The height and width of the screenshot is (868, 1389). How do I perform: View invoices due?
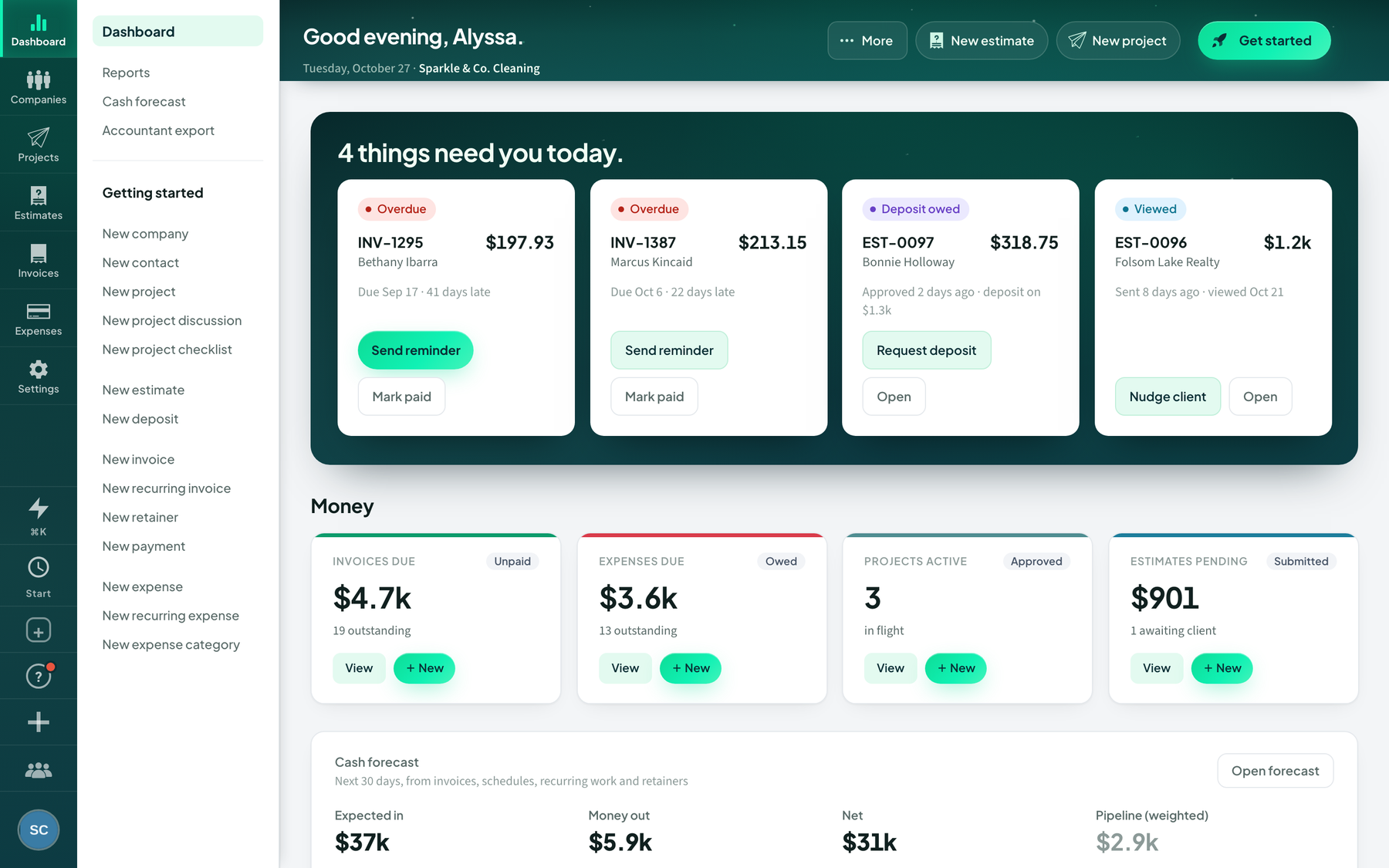pos(359,668)
